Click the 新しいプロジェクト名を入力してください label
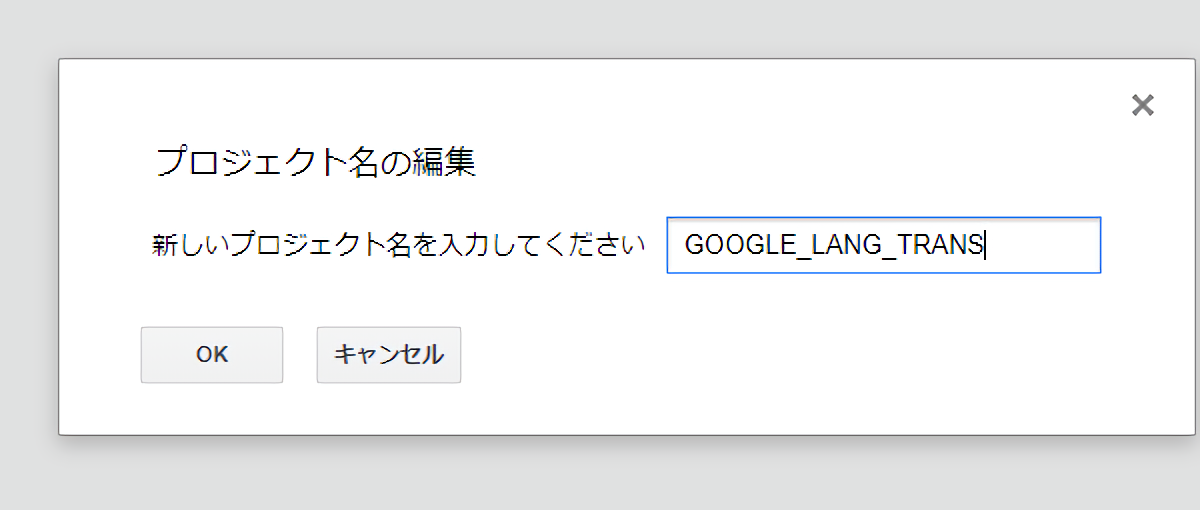 click(x=398, y=245)
